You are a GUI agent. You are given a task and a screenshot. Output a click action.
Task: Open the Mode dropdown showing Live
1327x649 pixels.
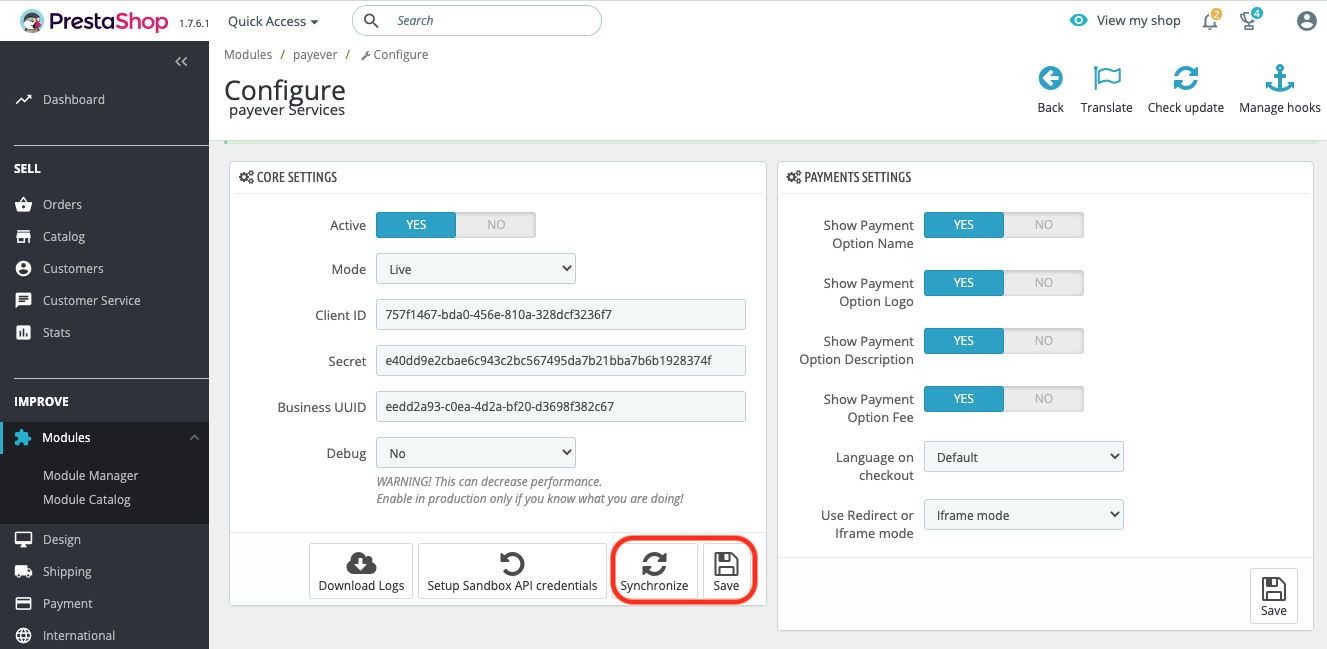coord(476,269)
